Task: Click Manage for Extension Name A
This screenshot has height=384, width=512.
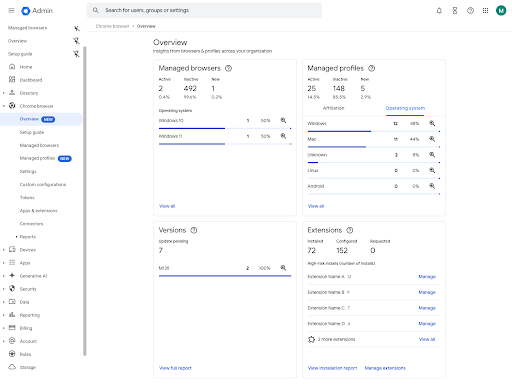Action: pos(427,277)
